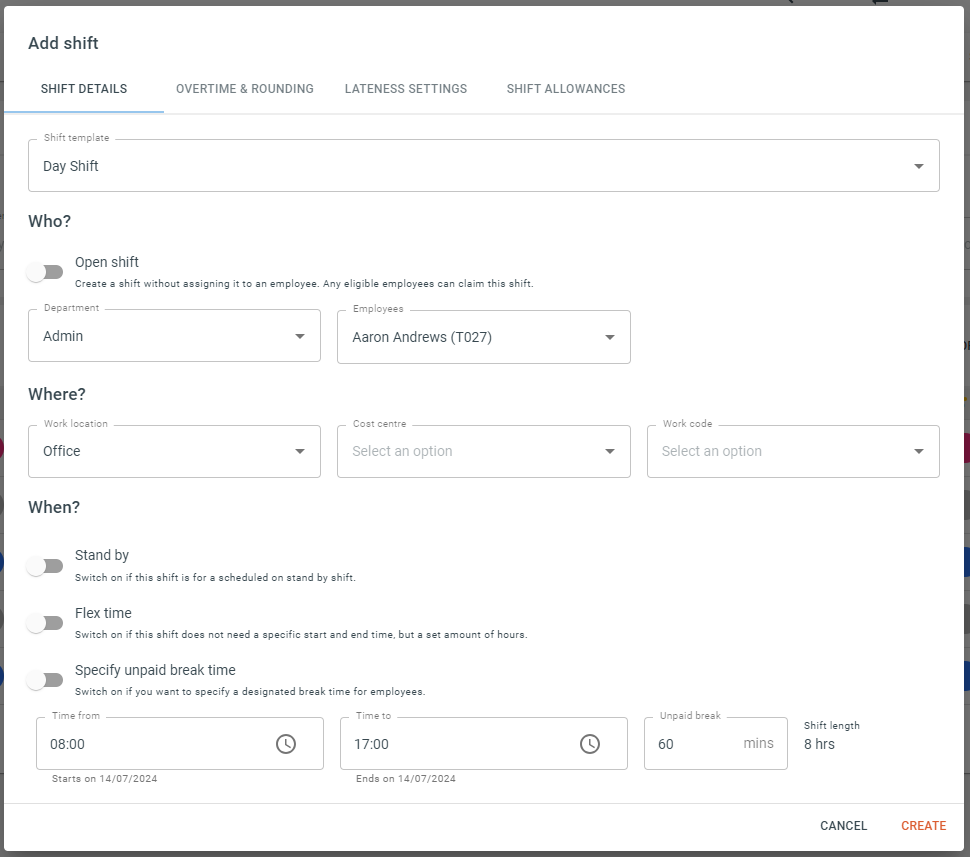
Task: Expand the Shift template dropdown arrow
Action: pos(919,166)
